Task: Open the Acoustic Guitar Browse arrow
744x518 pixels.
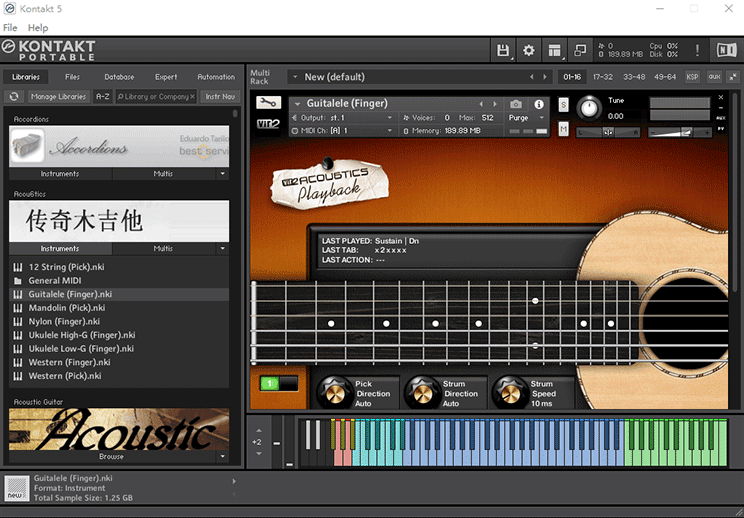Action: (x=223, y=456)
